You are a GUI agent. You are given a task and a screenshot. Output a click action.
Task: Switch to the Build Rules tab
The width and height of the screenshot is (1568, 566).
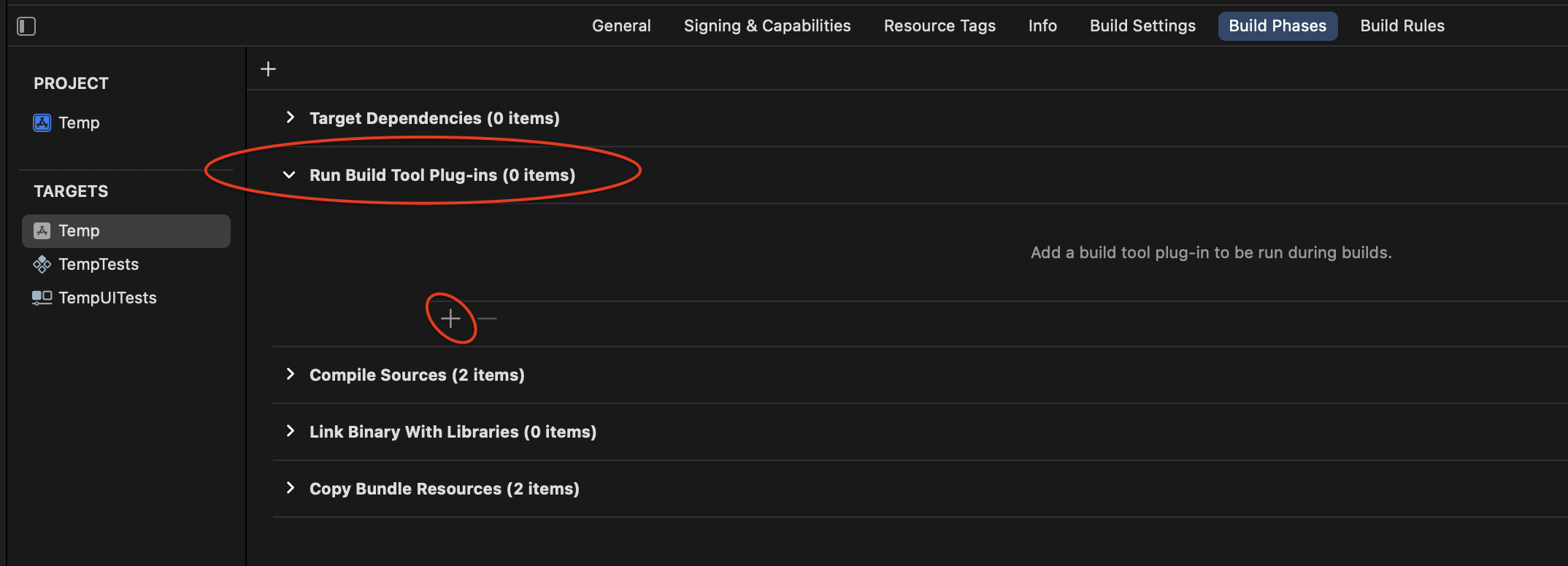coord(1402,26)
